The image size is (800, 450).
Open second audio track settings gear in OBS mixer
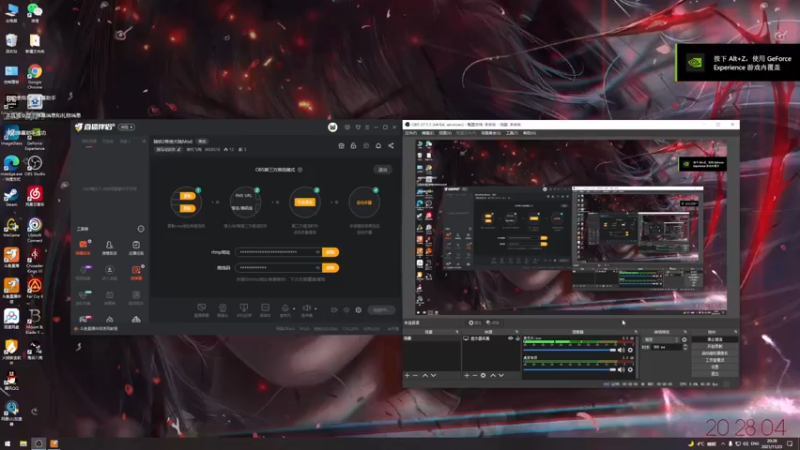pyautogui.click(x=631, y=369)
